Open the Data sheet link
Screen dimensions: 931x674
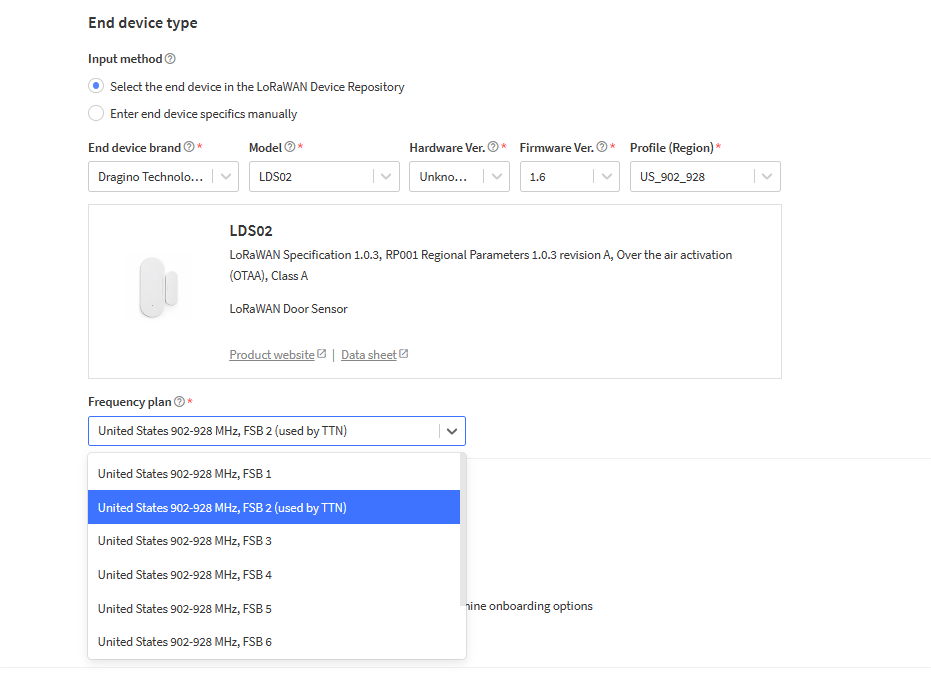point(369,355)
